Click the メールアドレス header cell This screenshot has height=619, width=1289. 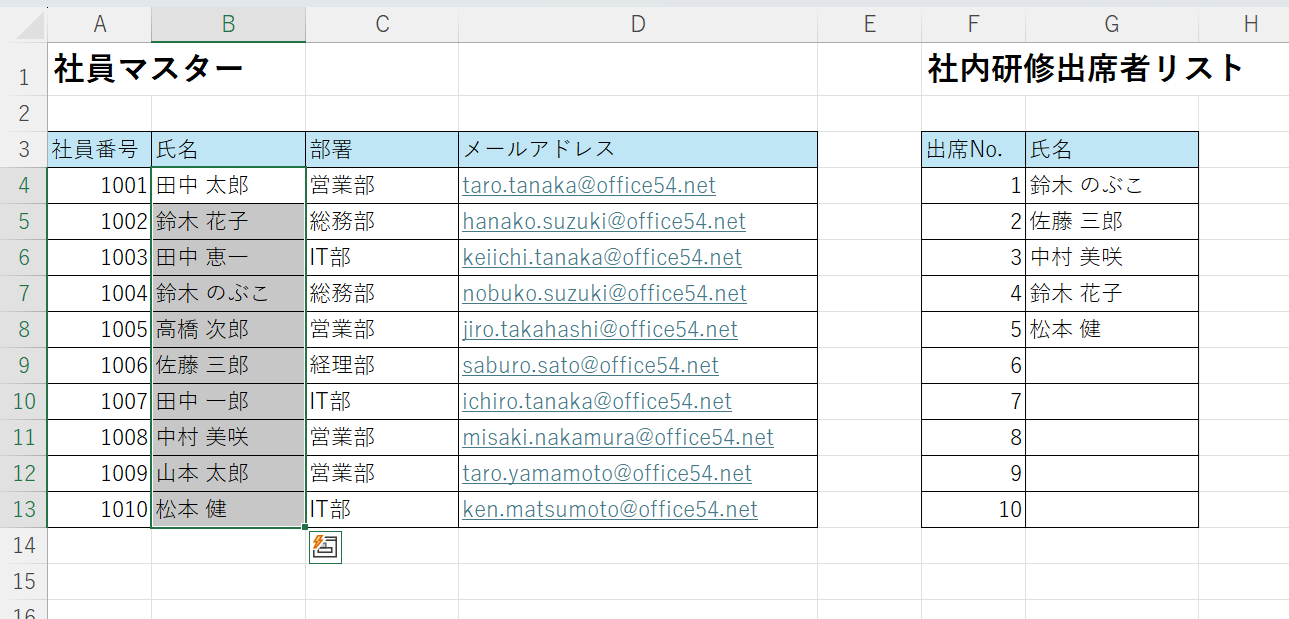coord(638,150)
